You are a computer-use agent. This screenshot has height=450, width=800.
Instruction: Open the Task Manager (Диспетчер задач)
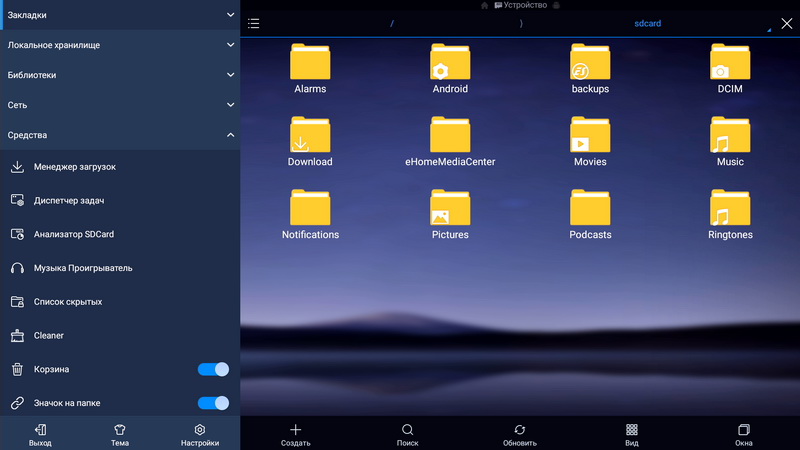point(69,201)
